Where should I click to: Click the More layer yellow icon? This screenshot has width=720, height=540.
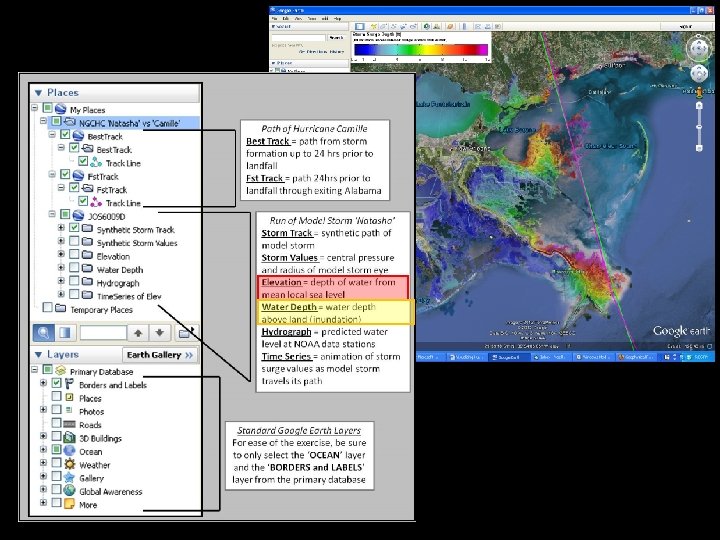point(69,504)
